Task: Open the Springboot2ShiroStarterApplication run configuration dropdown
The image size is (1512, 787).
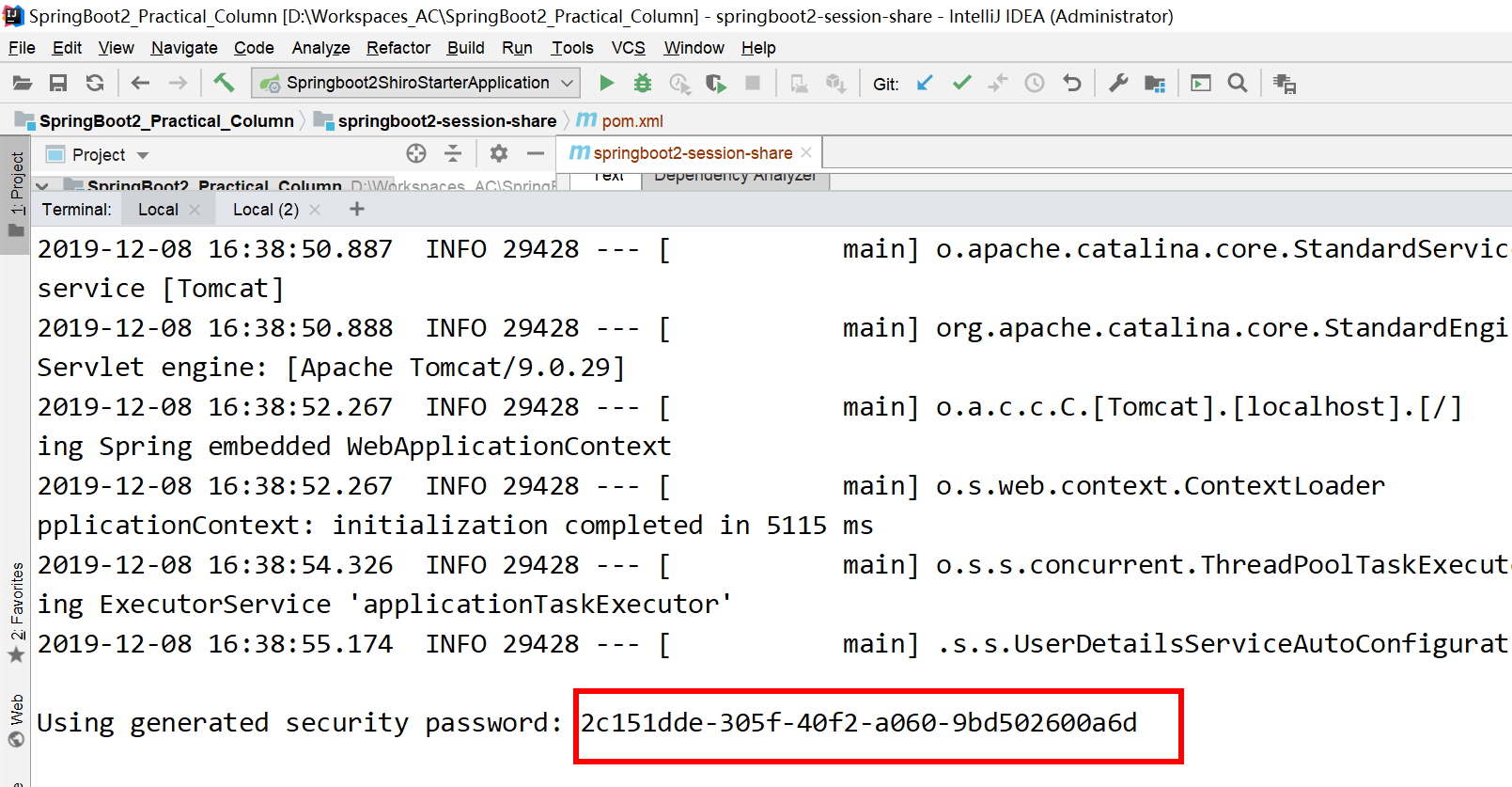Action: tap(415, 84)
